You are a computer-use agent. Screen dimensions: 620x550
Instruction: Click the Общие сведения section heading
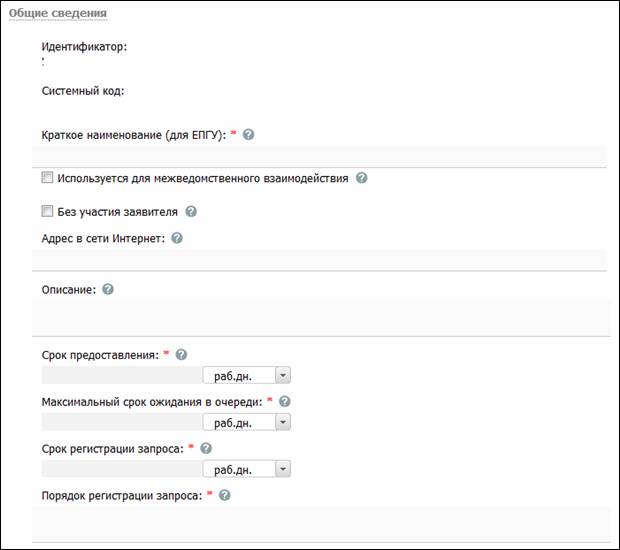coord(58,13)
